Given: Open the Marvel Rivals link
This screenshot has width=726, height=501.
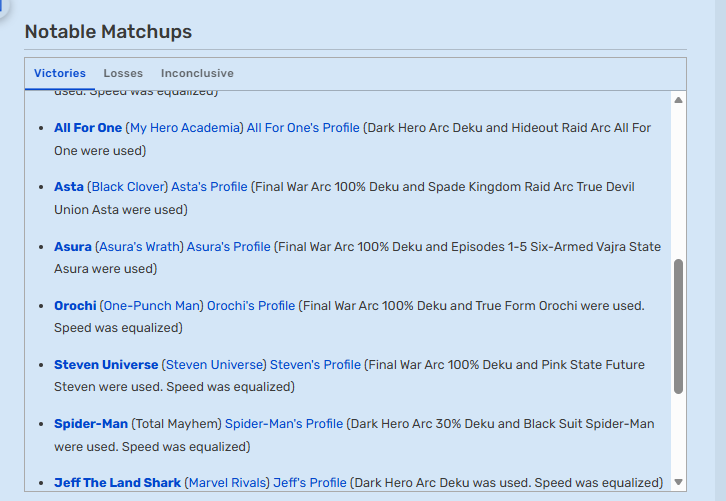Looking at the screenshot, I should pyautogui.click(x=227, y=482).
